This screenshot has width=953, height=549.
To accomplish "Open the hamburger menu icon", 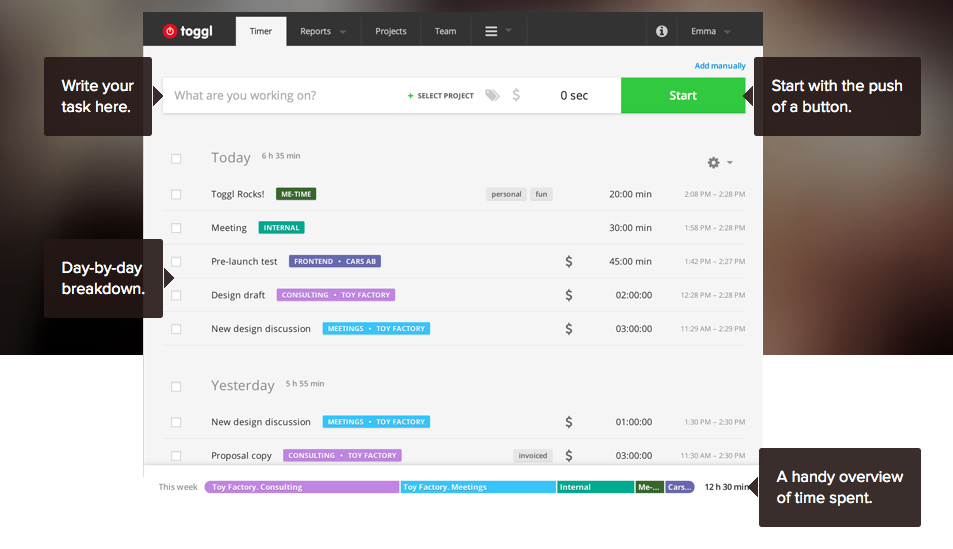I will click(491, 31).
